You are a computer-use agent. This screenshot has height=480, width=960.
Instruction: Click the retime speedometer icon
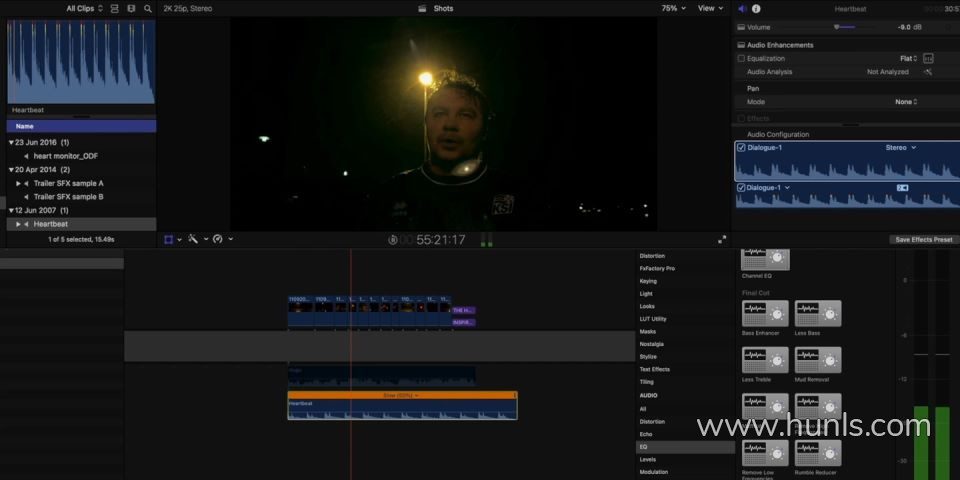tap(217, 239)
